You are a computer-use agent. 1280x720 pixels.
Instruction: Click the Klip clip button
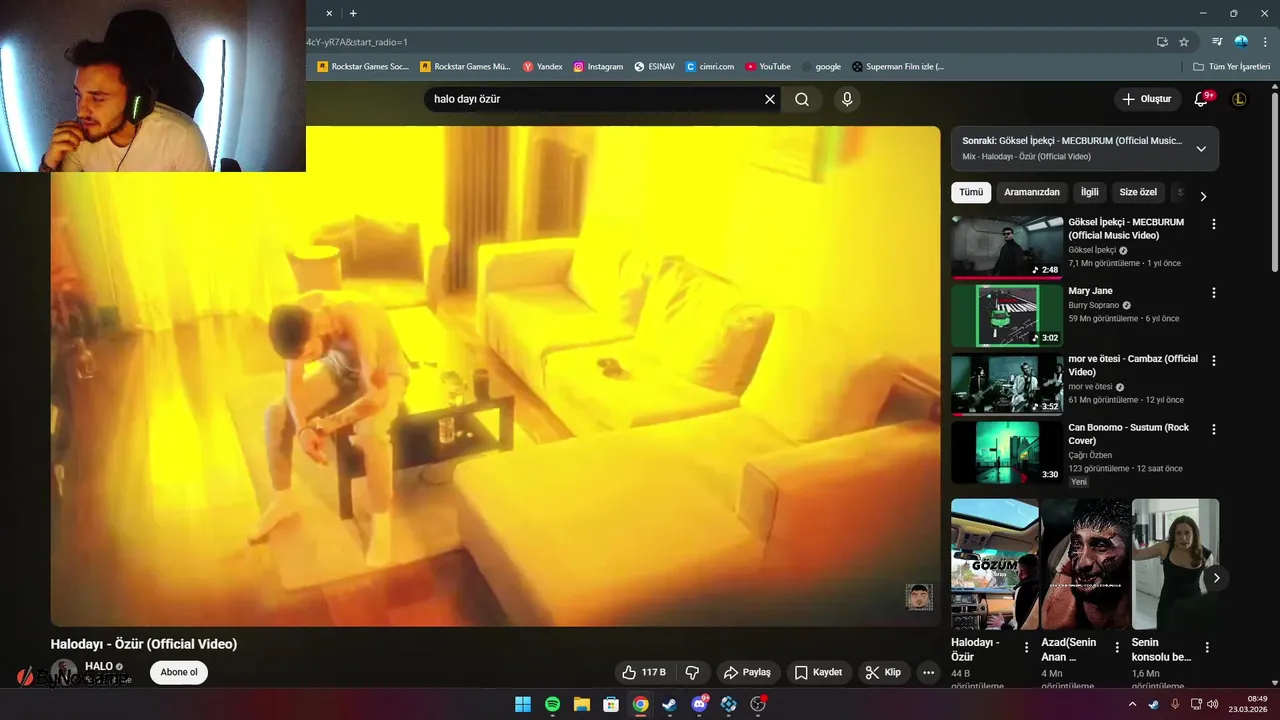click(883, 672)
